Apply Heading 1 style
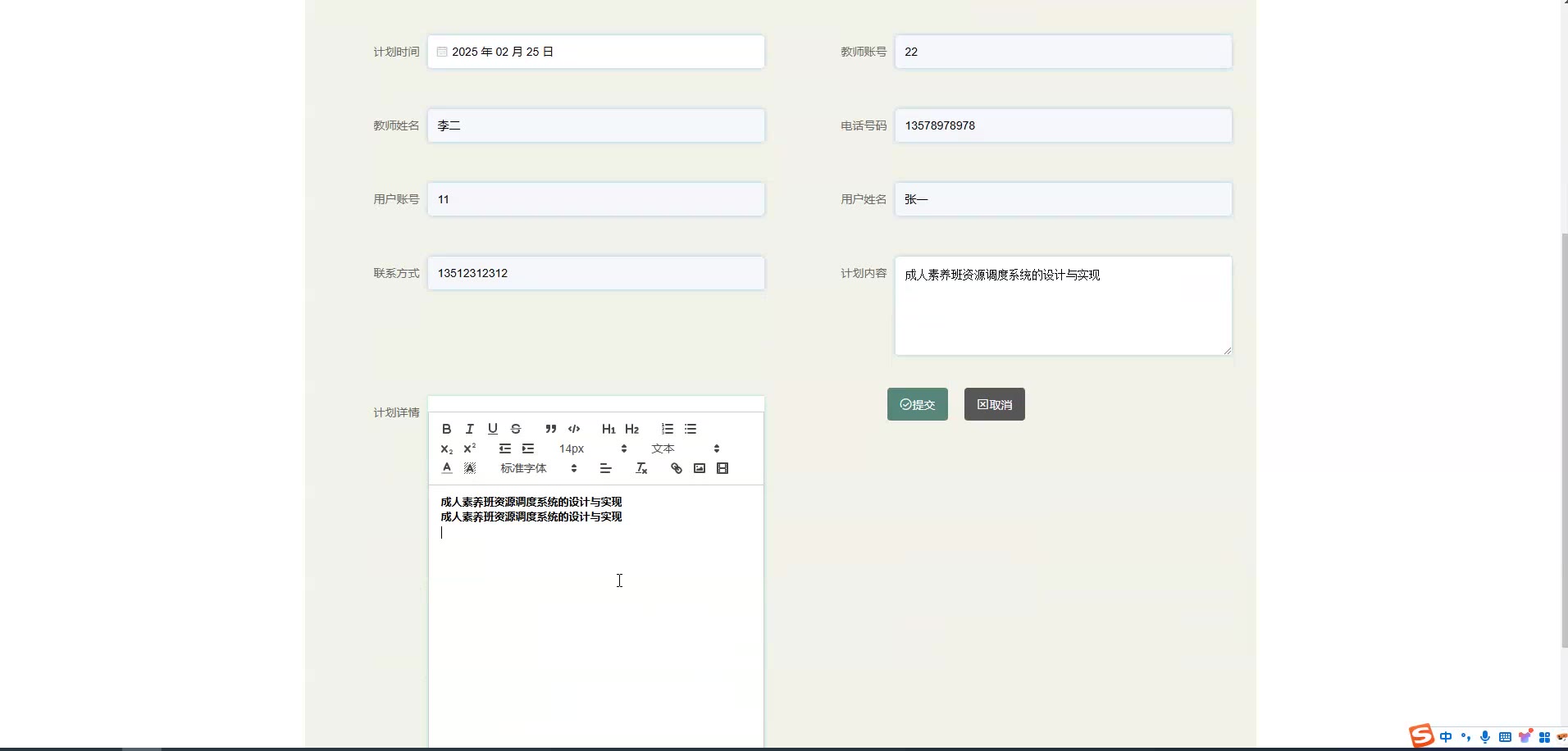This screenshot has height=751, width=1568. [608, 429]
